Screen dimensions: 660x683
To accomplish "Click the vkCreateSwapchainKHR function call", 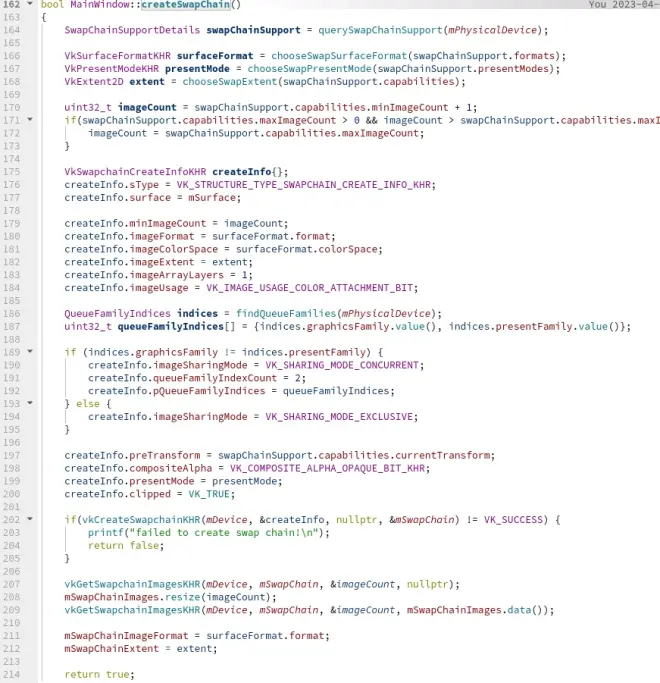I will tap(141, 520).
